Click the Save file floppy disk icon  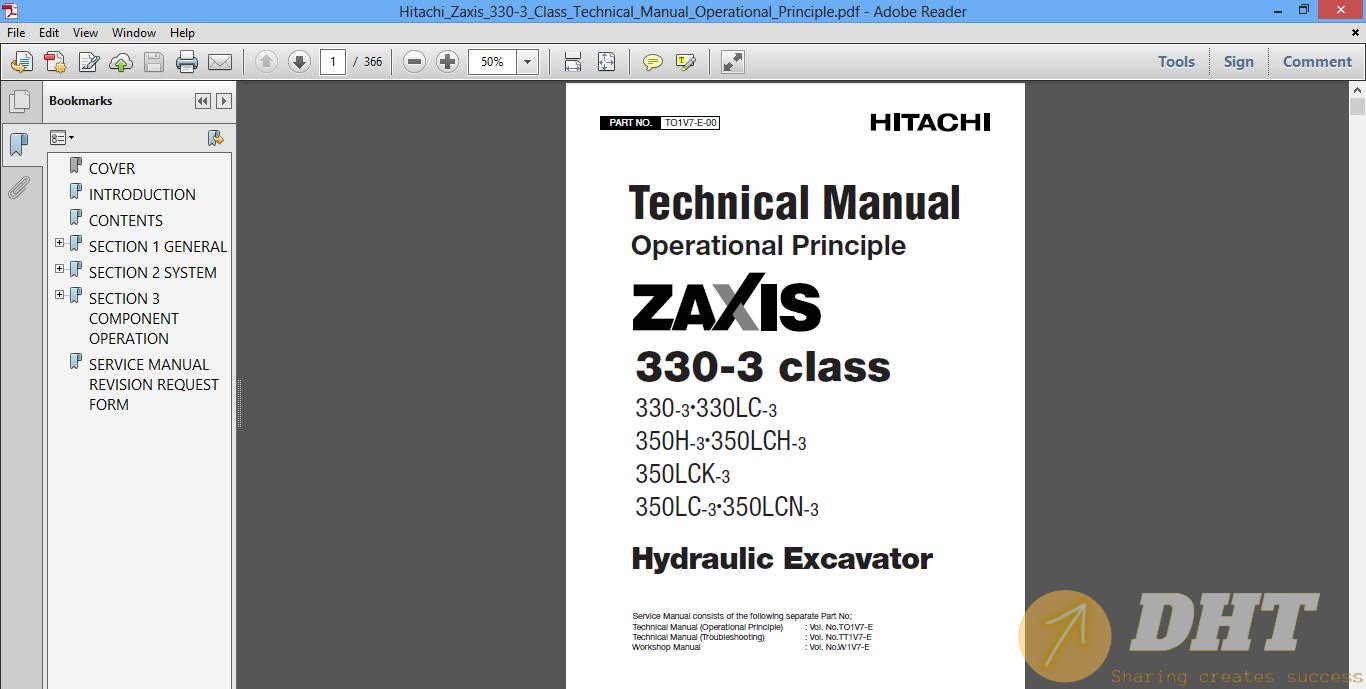[x=154, y=62]
